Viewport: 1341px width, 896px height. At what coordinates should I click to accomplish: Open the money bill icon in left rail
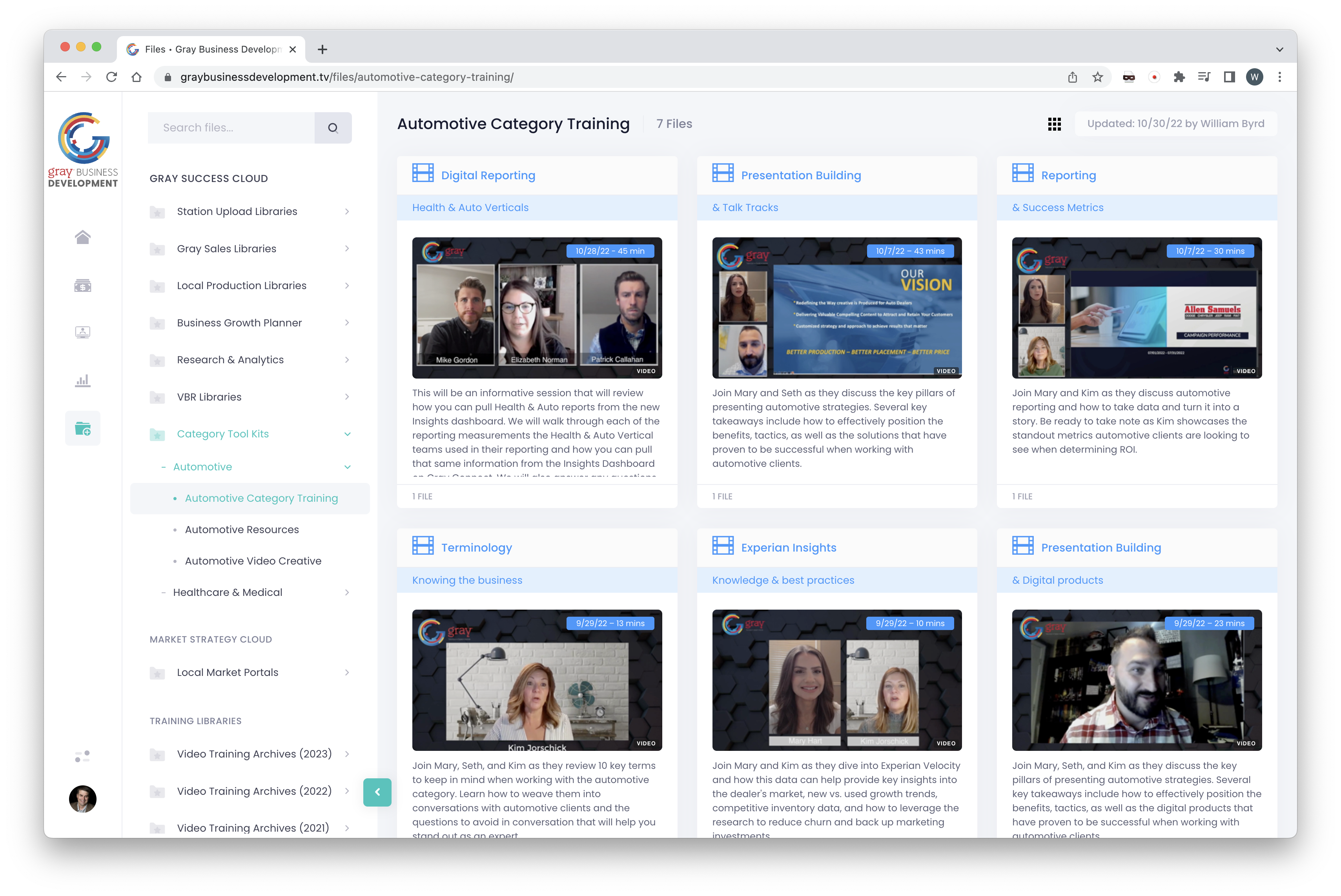click(x=83, y=285)
